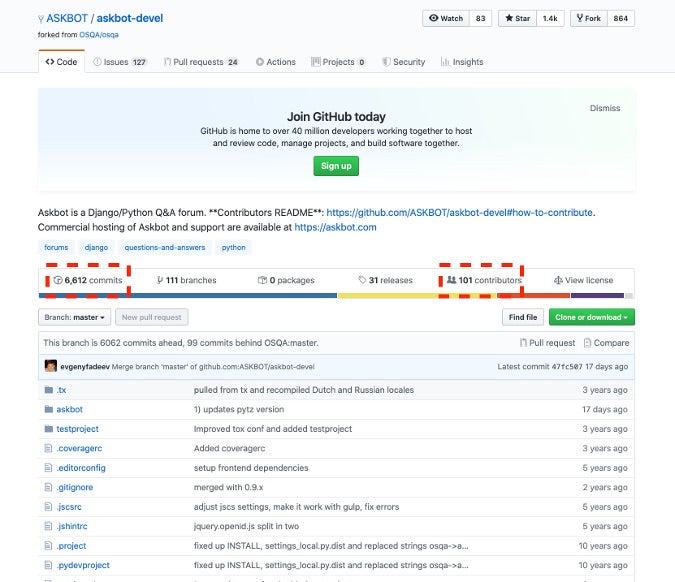The image size is (675, 582).
Task: Switch to the Issues tab
Action: (120, 62)
